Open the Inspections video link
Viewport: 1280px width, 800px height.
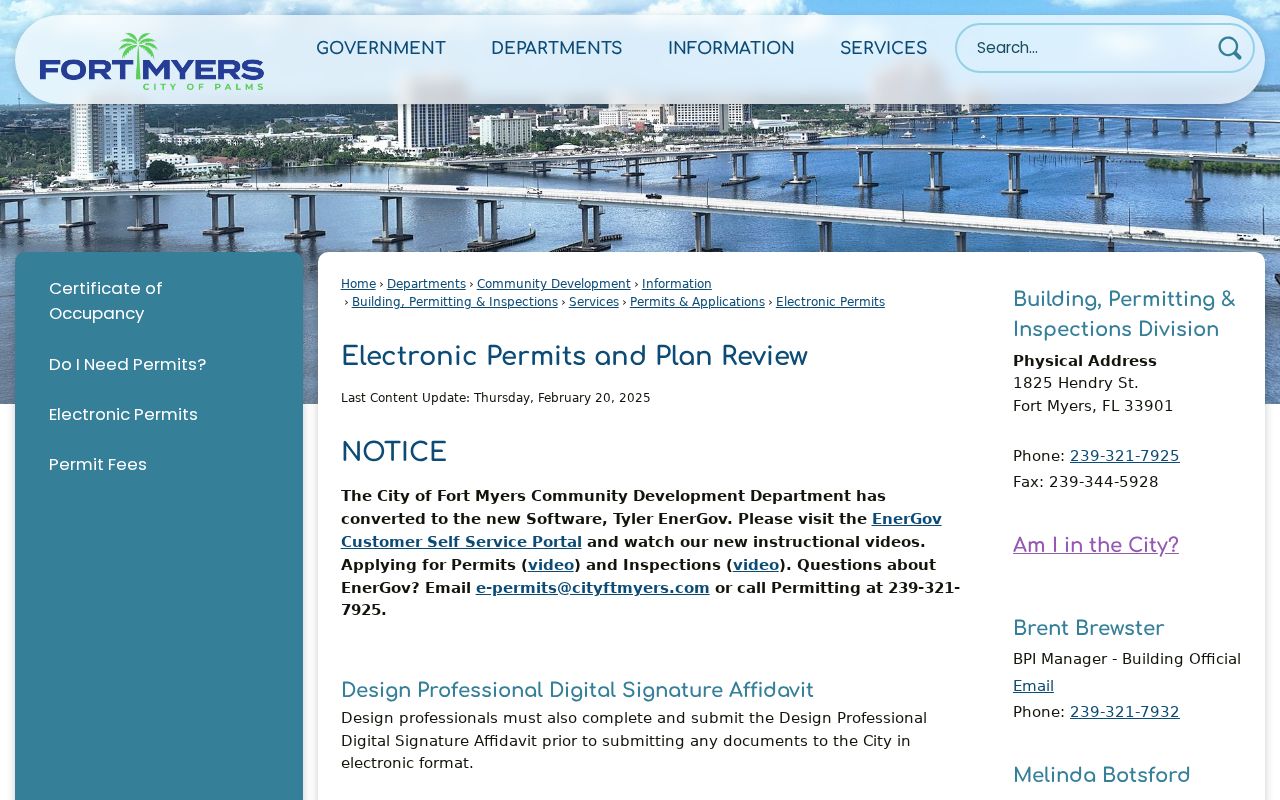pos(756,565)
